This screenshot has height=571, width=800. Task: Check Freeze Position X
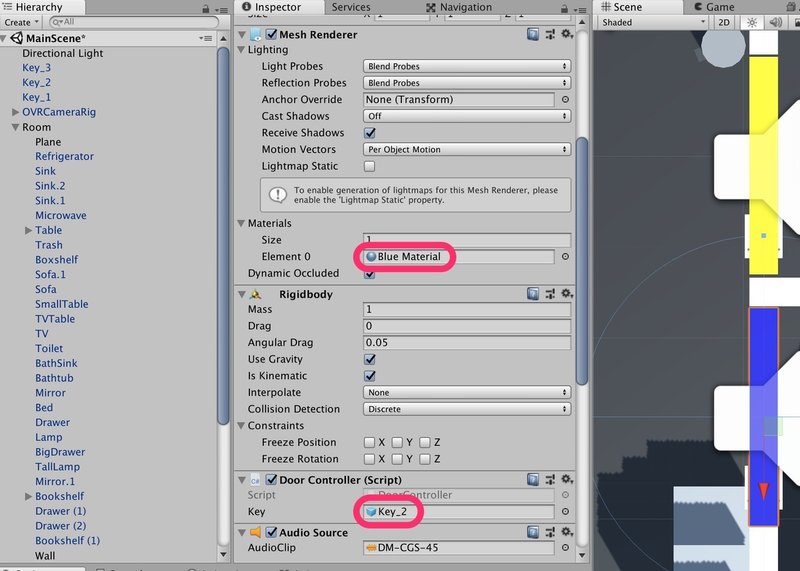(x=369, y=442)
